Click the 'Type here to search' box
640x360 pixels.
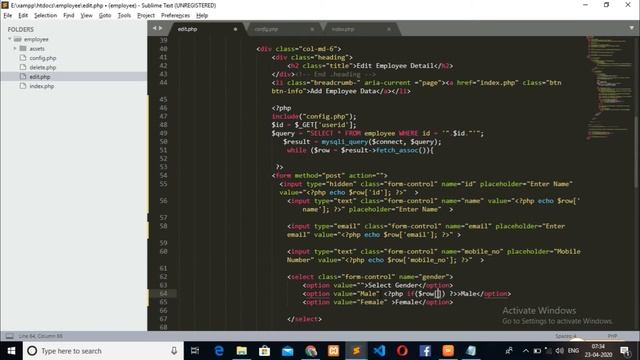pos(103,351)
